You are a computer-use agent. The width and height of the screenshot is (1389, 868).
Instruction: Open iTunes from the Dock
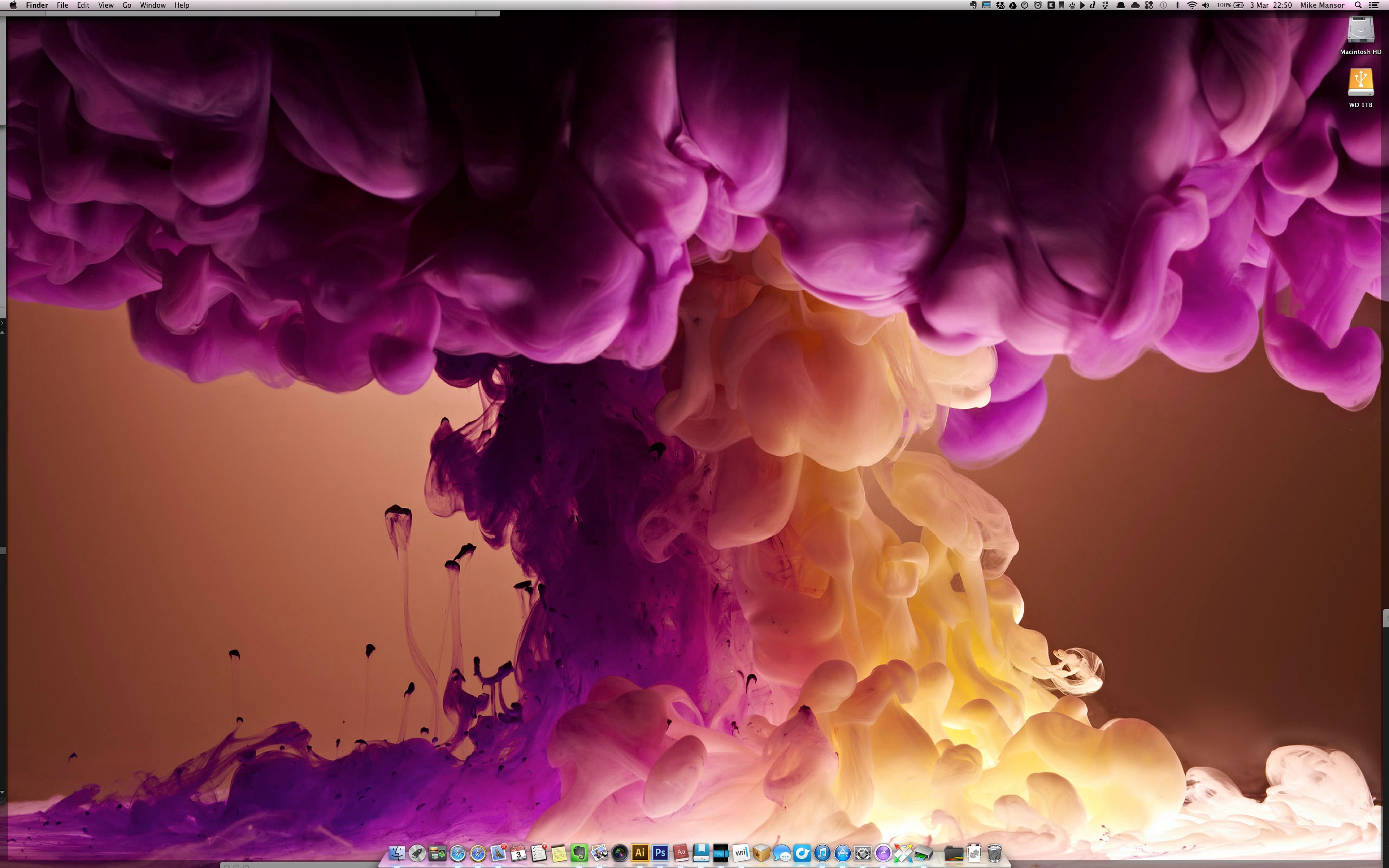pyautogui.click(x=822, y=853)
